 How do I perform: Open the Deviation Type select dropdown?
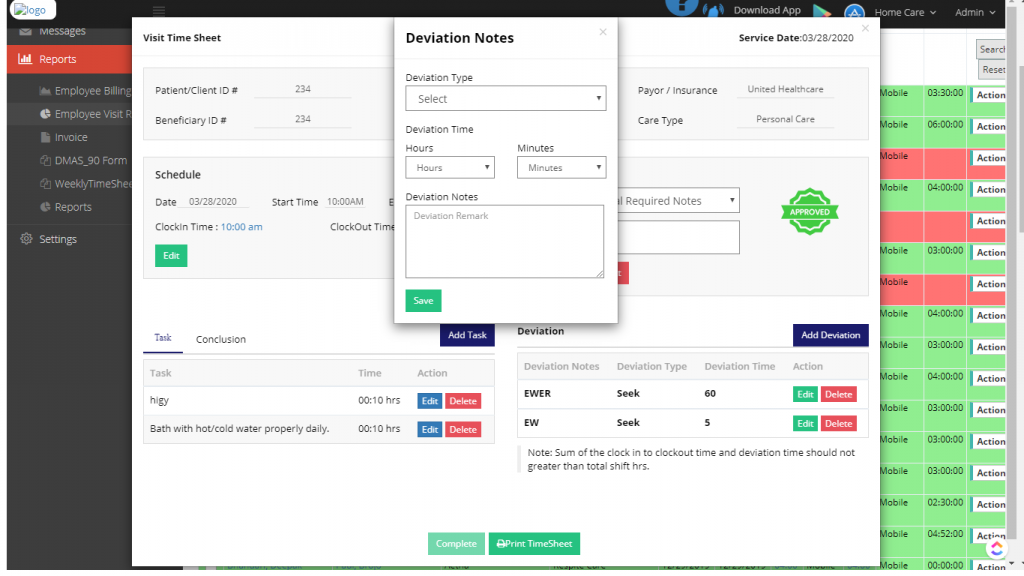(505, 99)
